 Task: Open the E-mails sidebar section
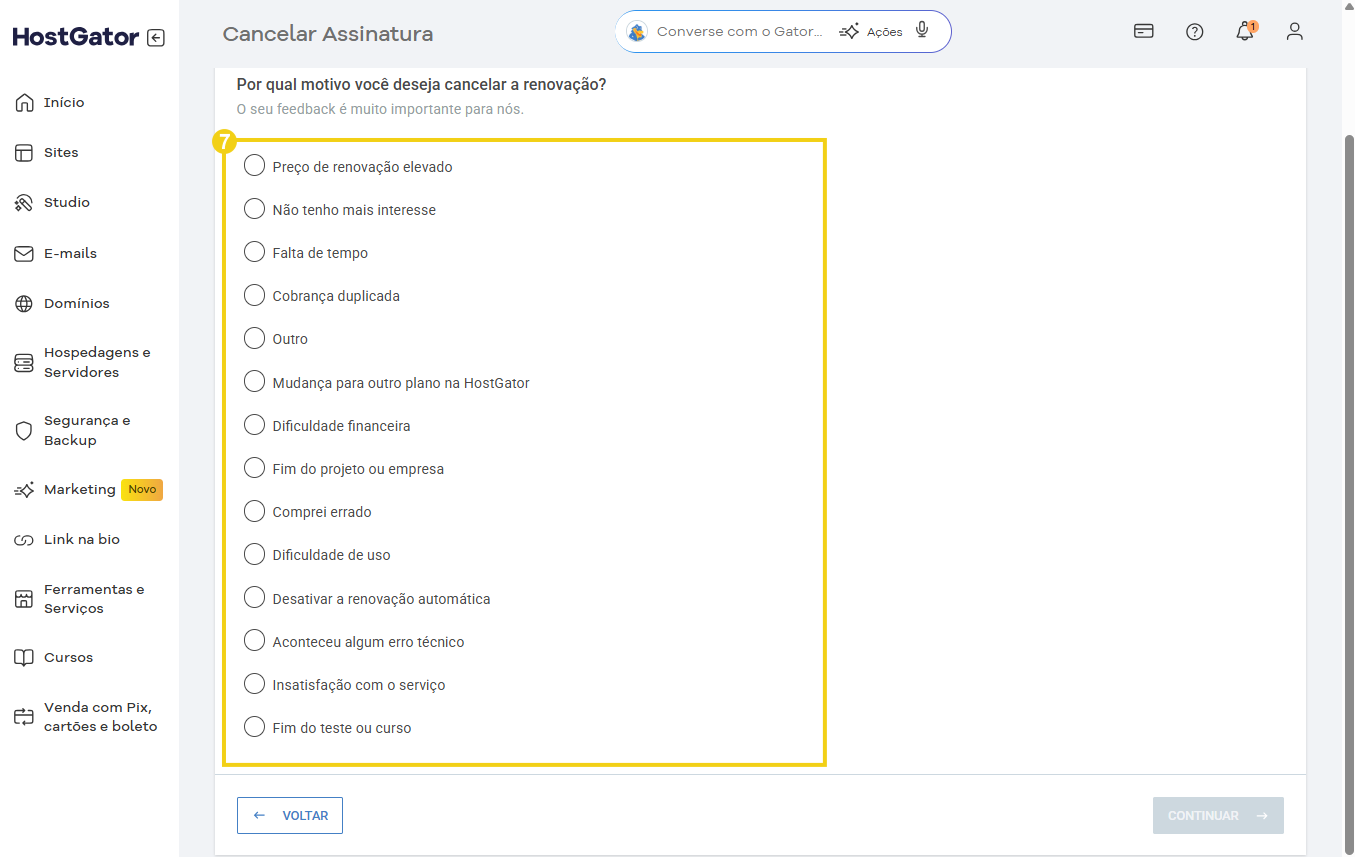pyautogui.click(x=70, y=253)
